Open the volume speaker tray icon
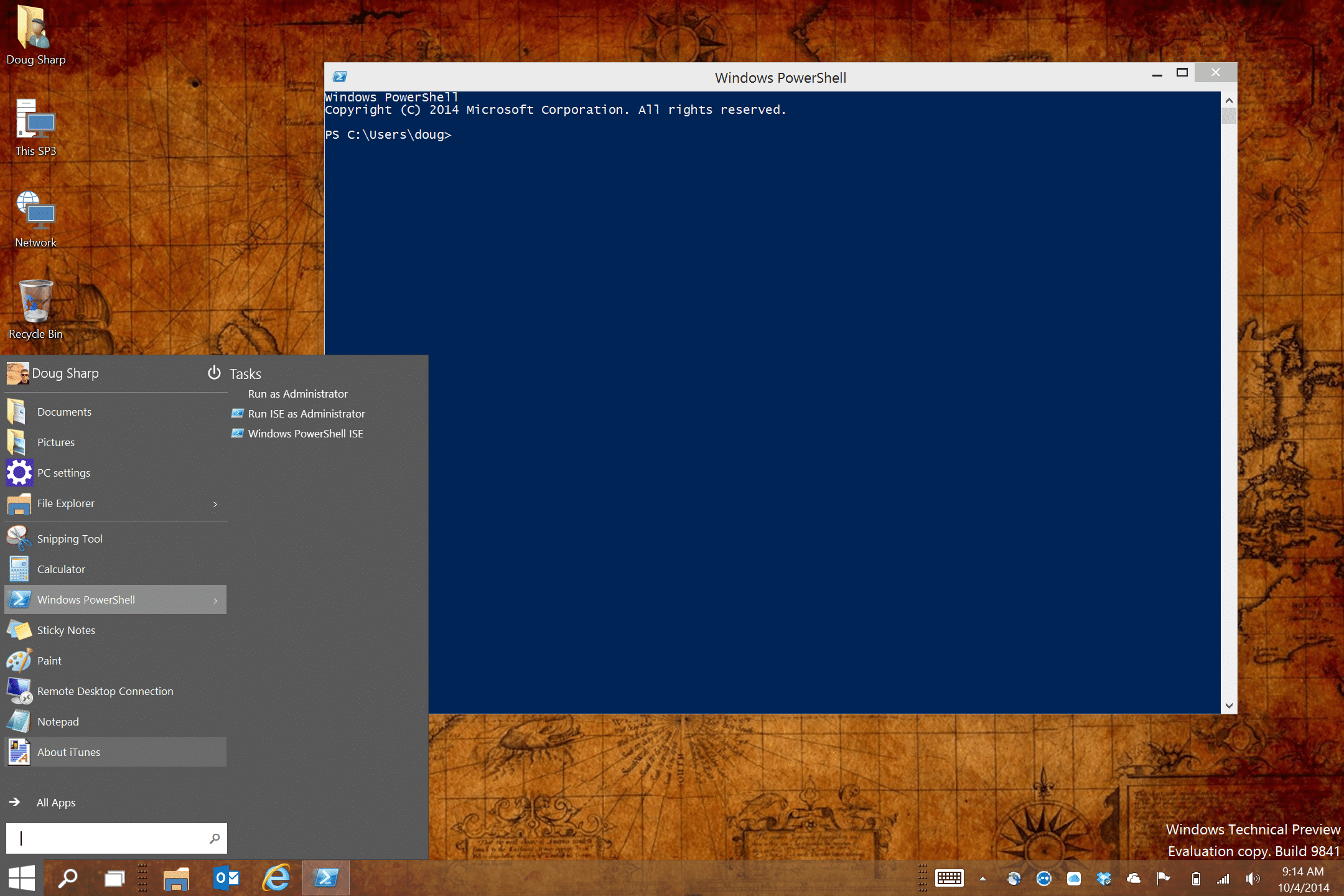 coord(1253,879)
